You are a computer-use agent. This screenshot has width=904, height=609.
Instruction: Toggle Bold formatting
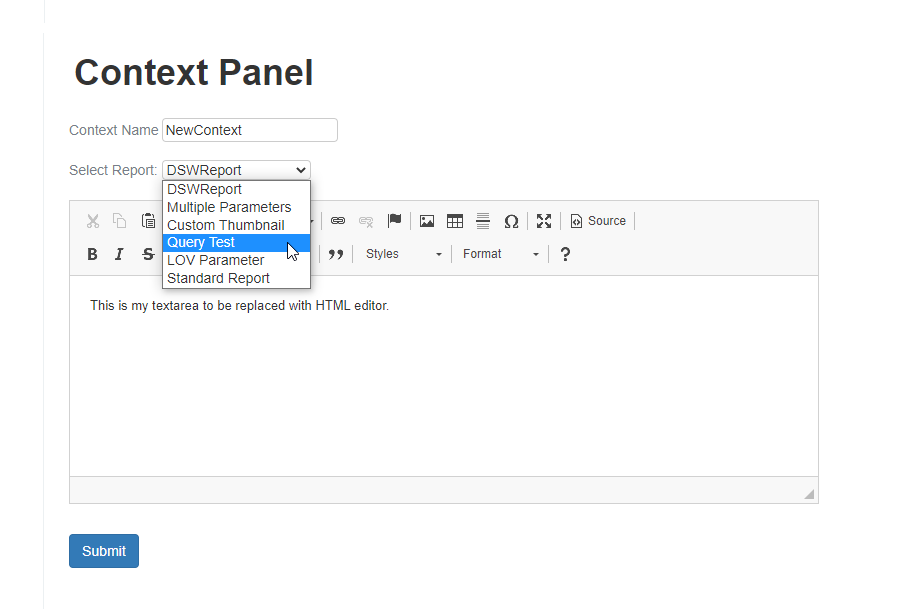(92, 254)
